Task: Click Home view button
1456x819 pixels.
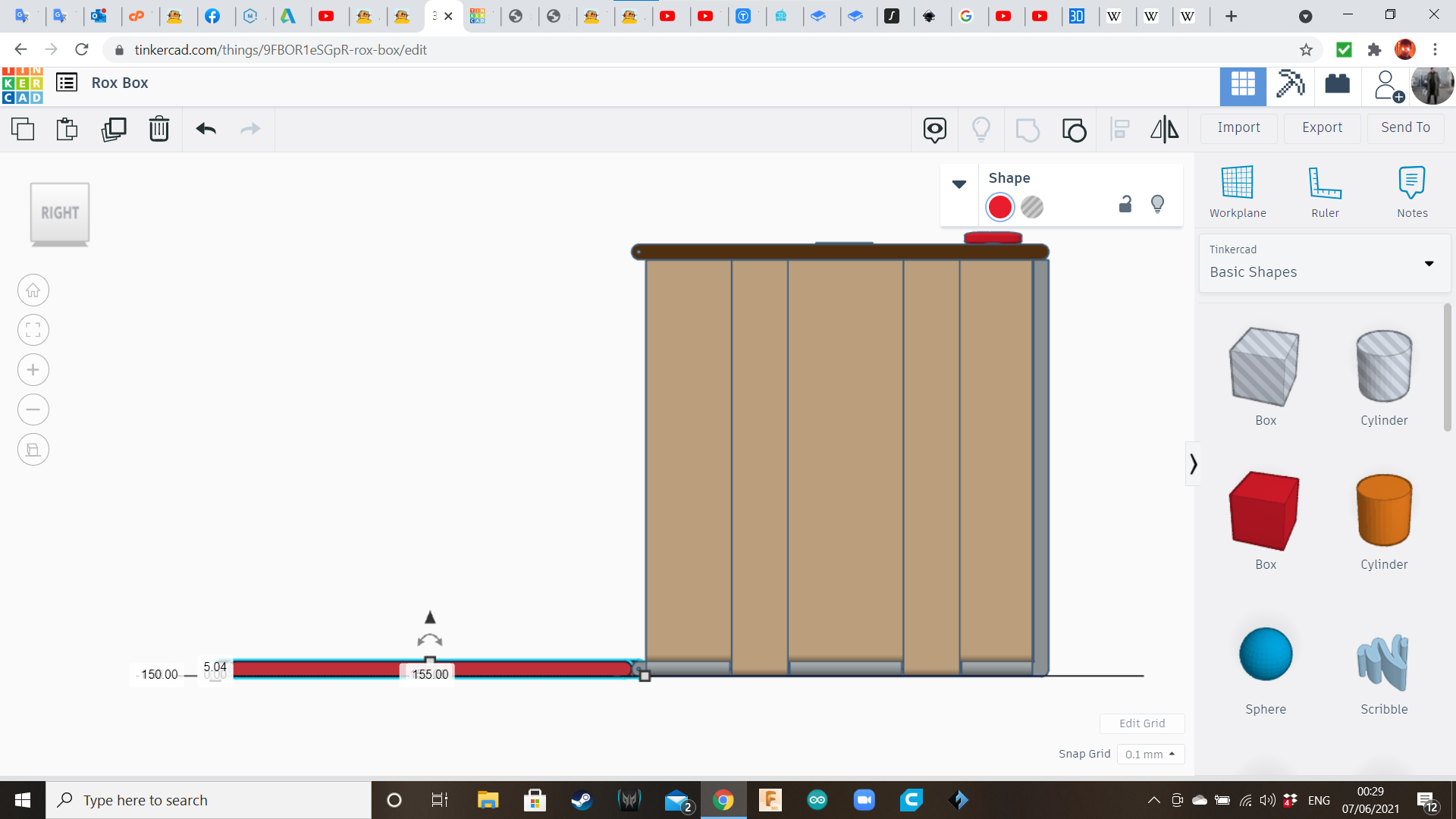Action: tap(33, 290)
